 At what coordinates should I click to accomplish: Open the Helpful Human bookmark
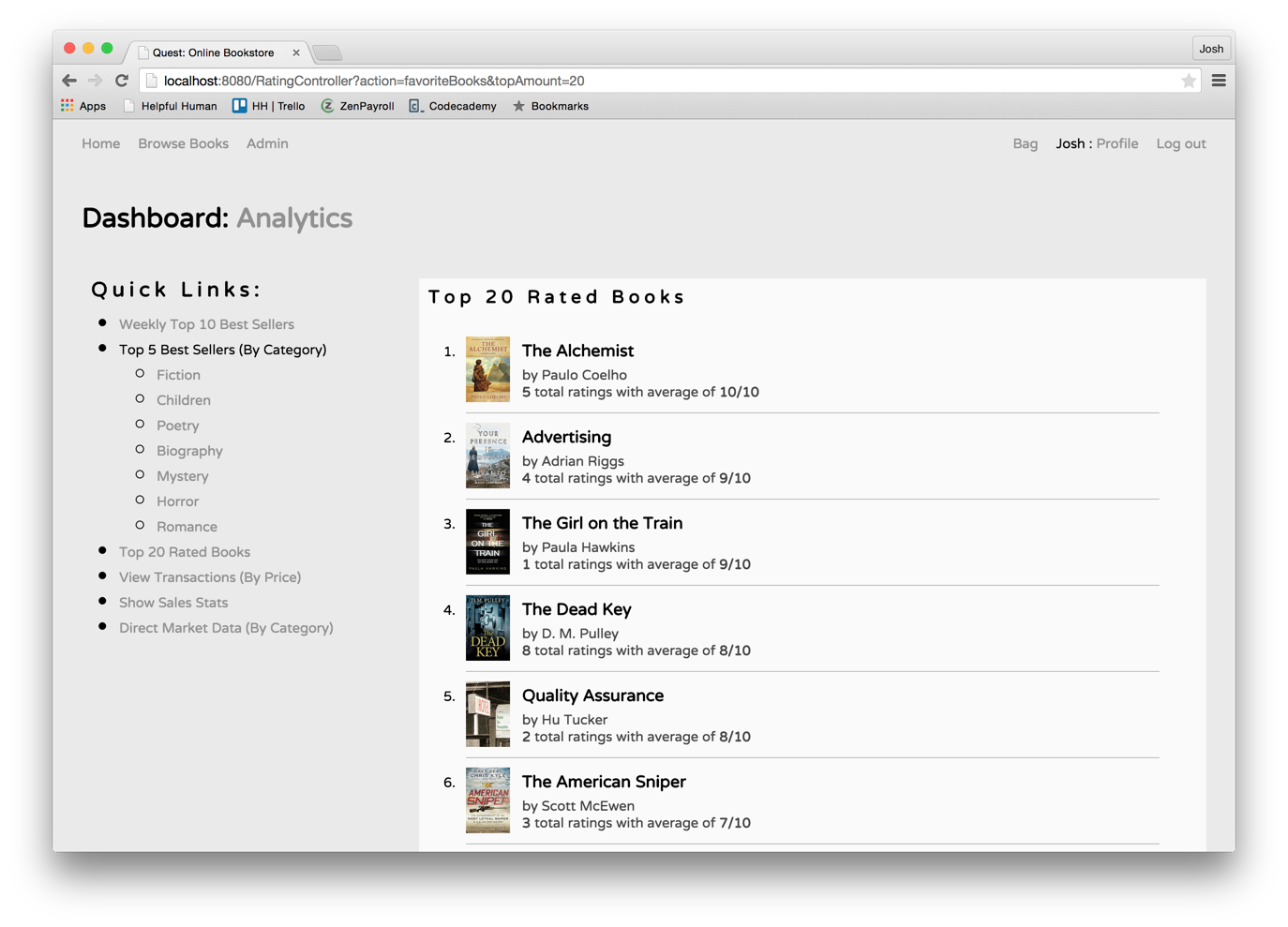tap(171, 106)
